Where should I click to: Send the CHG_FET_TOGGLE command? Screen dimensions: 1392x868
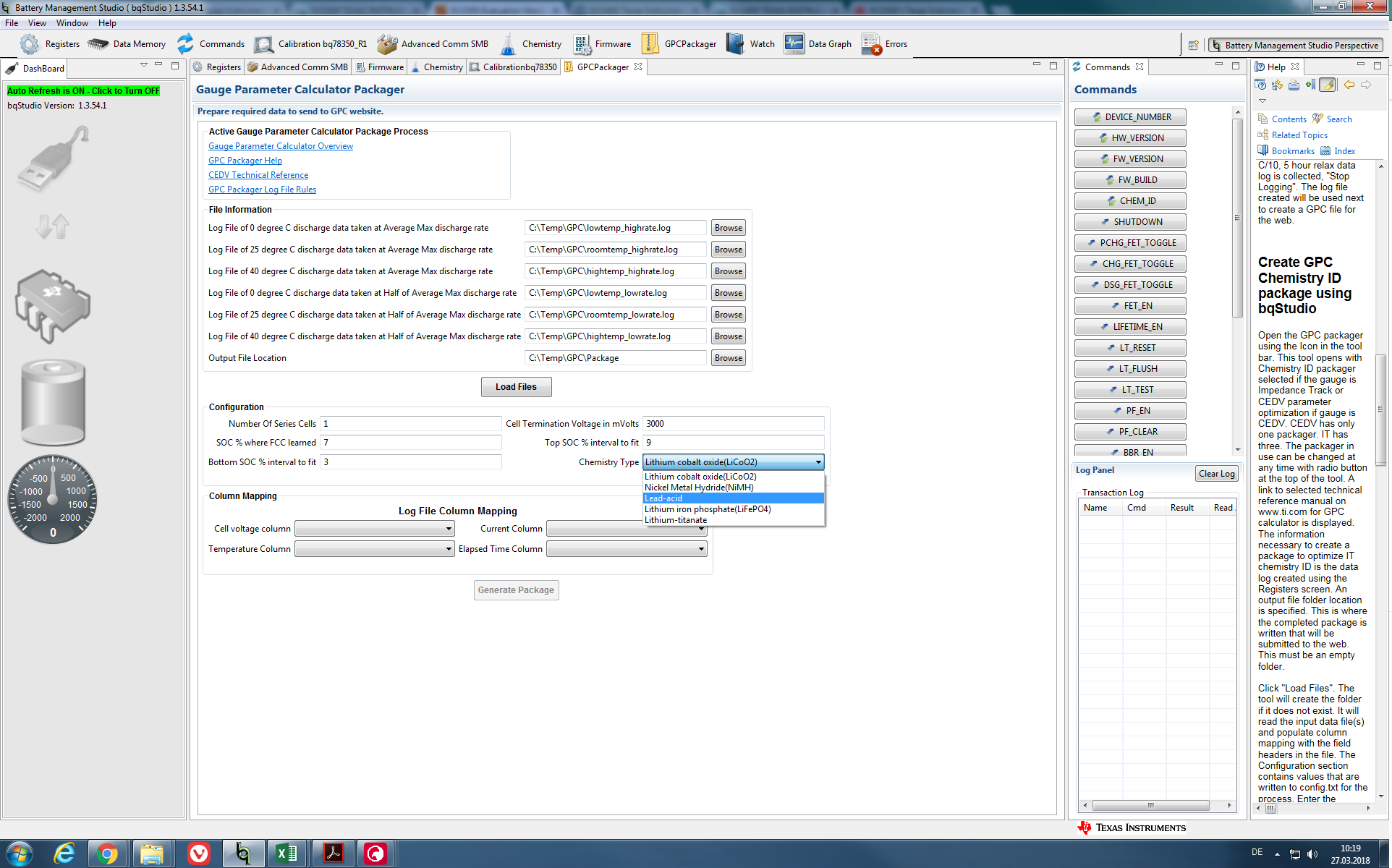click(x=1130, y=264)
